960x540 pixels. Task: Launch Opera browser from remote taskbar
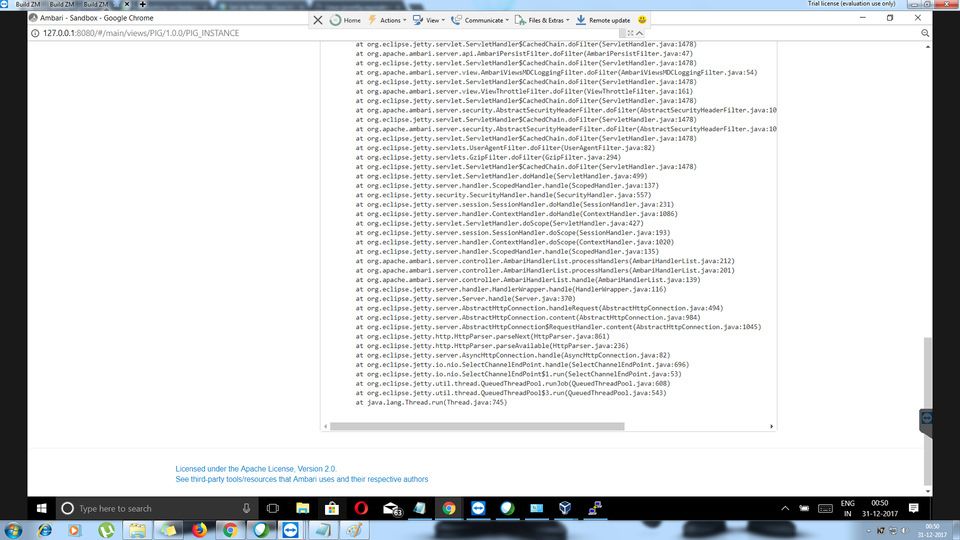pyautogui.click(x=361, y=508)
